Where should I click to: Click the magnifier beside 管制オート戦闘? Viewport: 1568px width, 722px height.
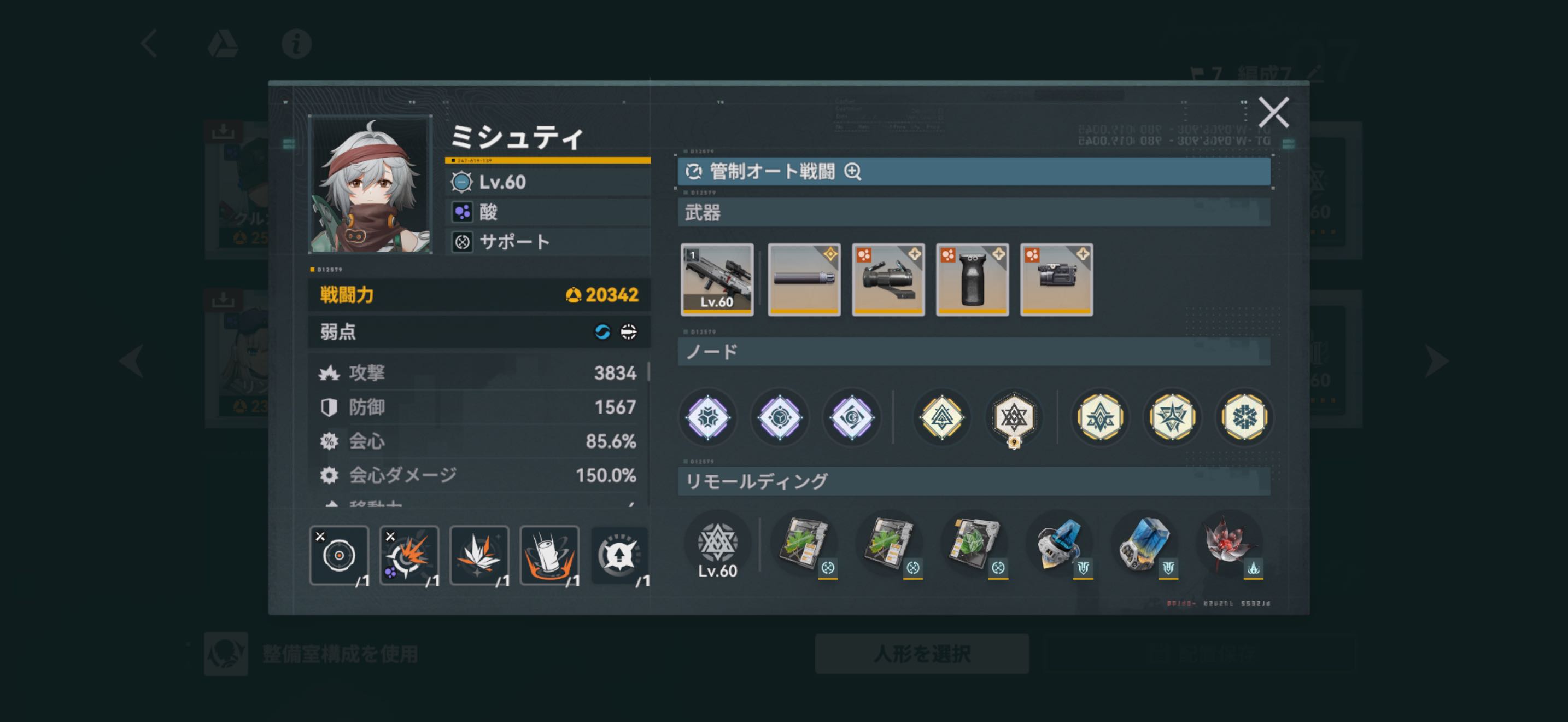tap(853, 172)
